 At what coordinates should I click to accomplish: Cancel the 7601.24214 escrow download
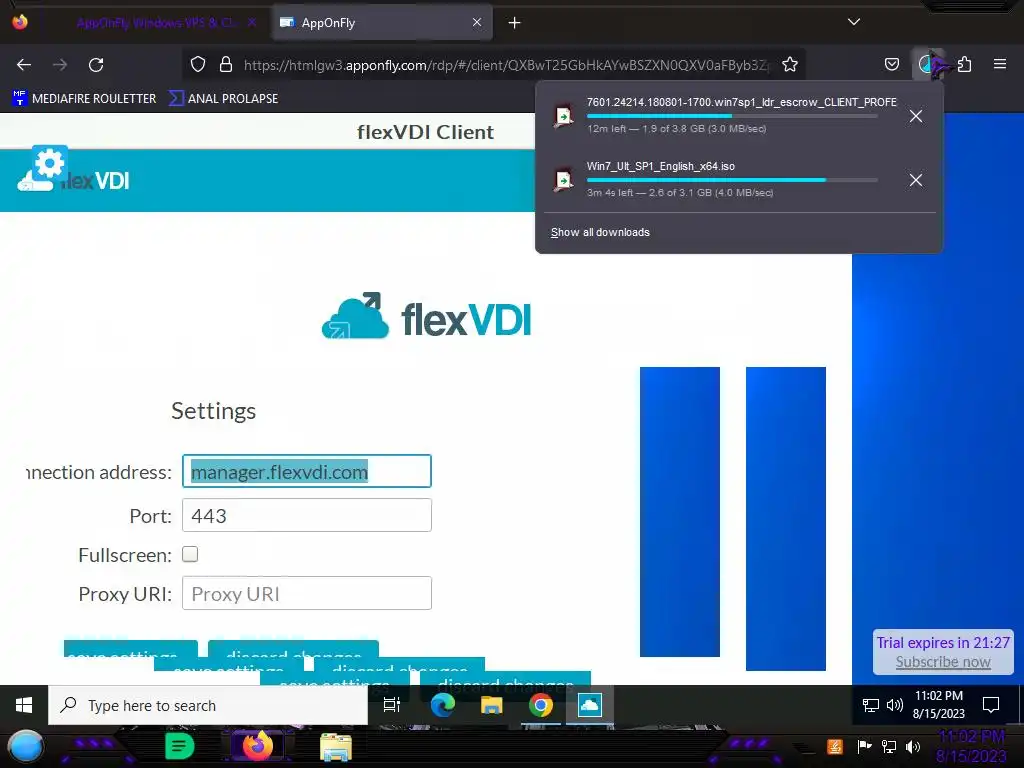[916, 116]
